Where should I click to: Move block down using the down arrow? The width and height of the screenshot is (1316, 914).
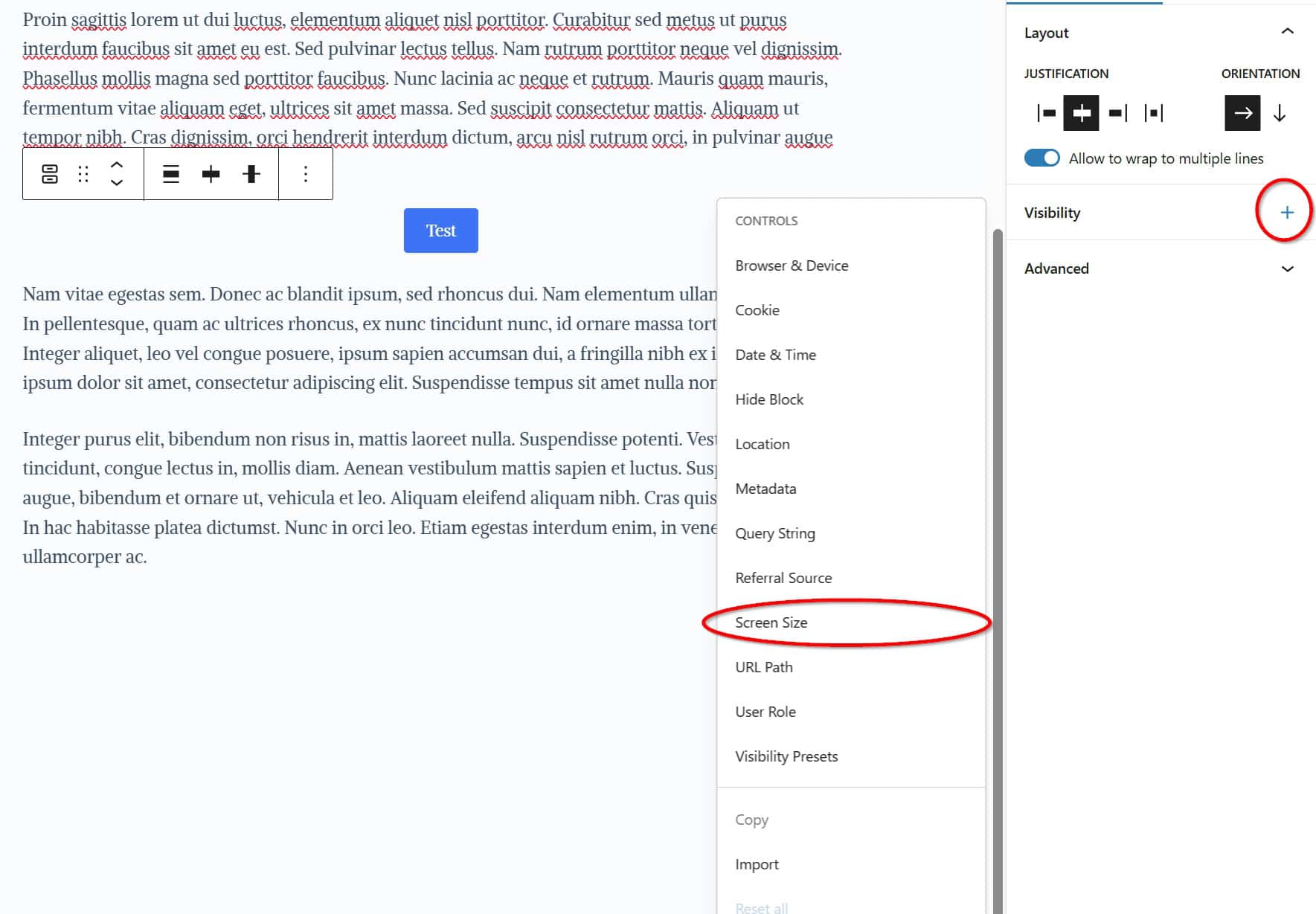pyautogui.click(x=117, y=183)
